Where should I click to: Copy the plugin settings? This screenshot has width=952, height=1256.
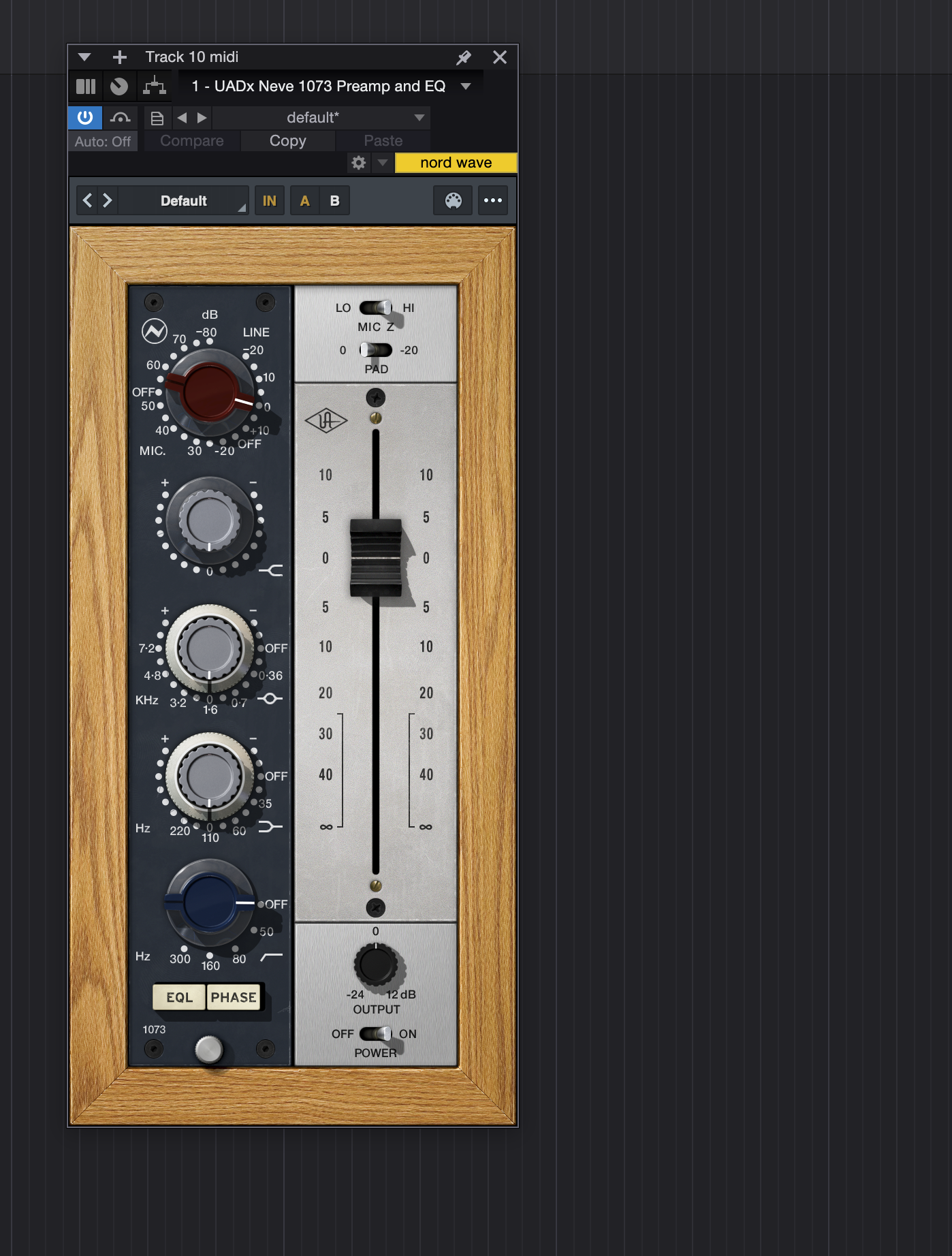[x=288, y=141]
